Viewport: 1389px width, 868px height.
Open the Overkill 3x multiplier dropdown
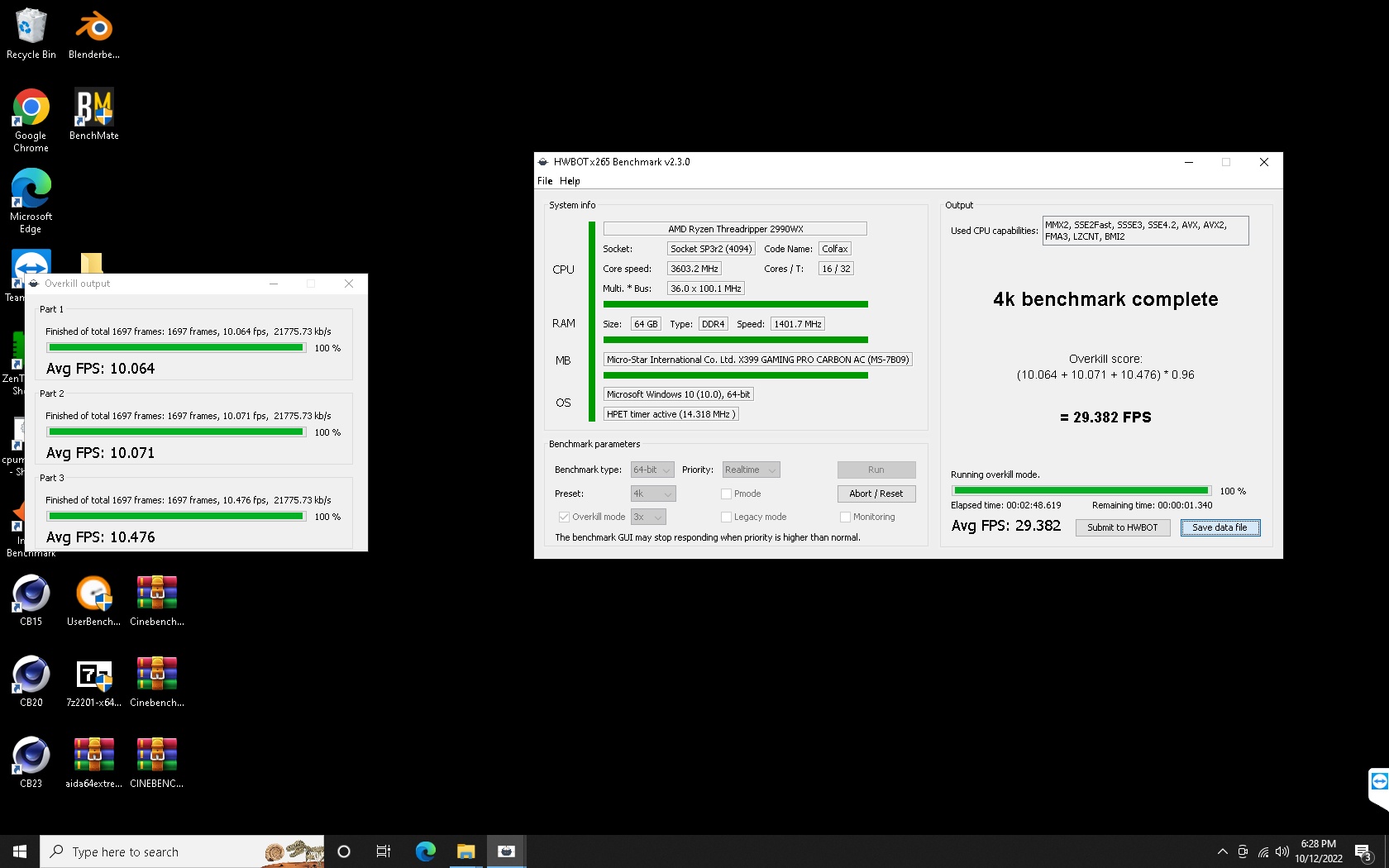coord(648,517)
